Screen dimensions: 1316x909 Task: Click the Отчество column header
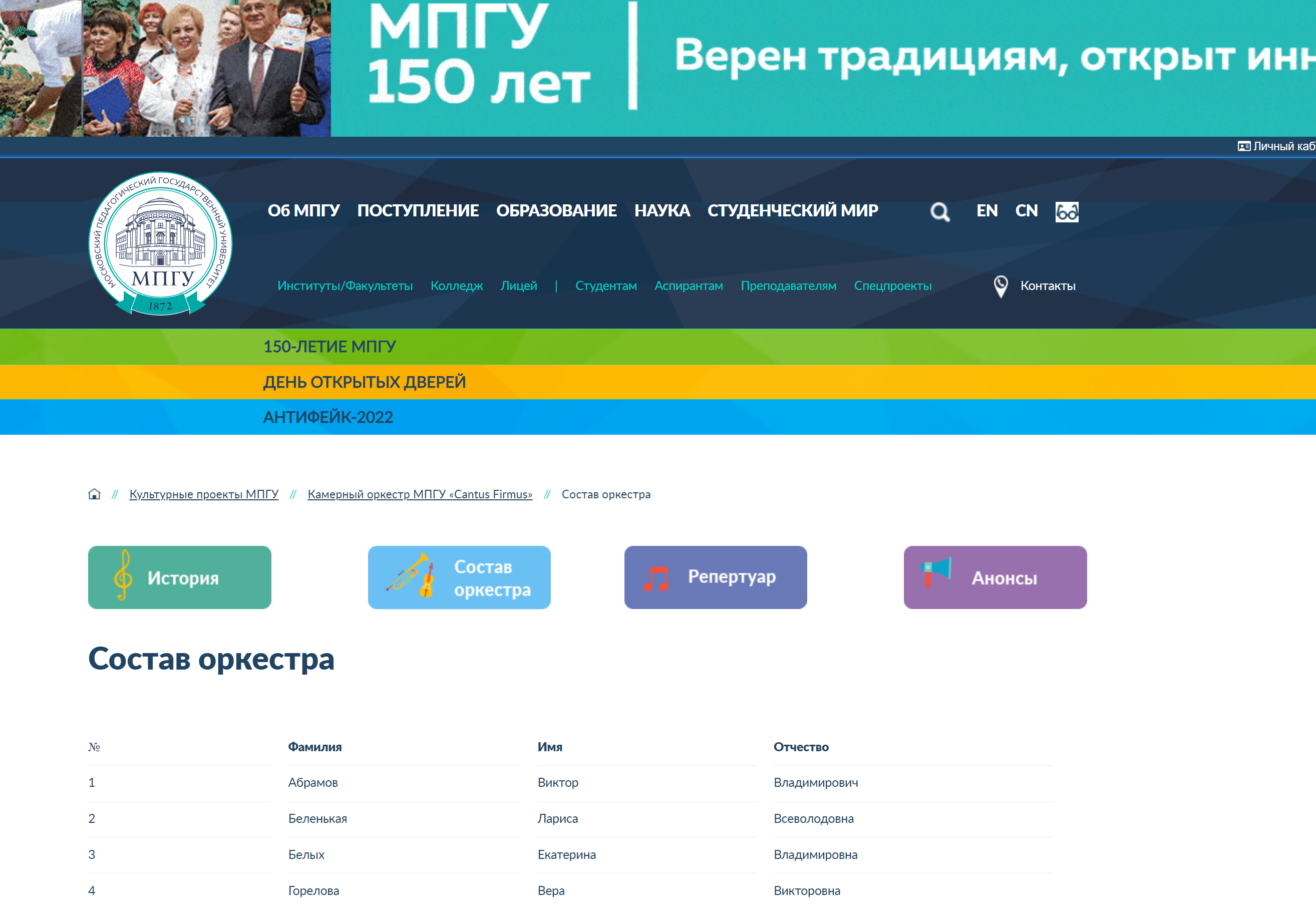coord(801,747)
